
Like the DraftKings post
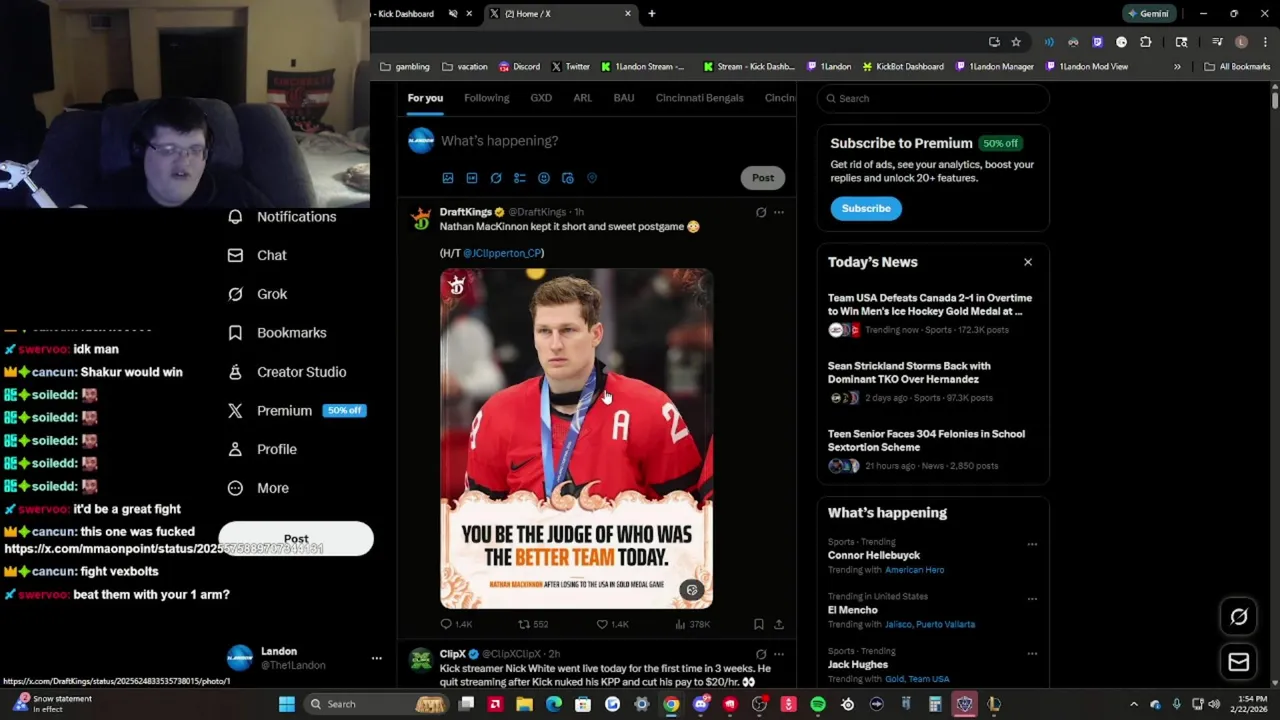(612, 624)
